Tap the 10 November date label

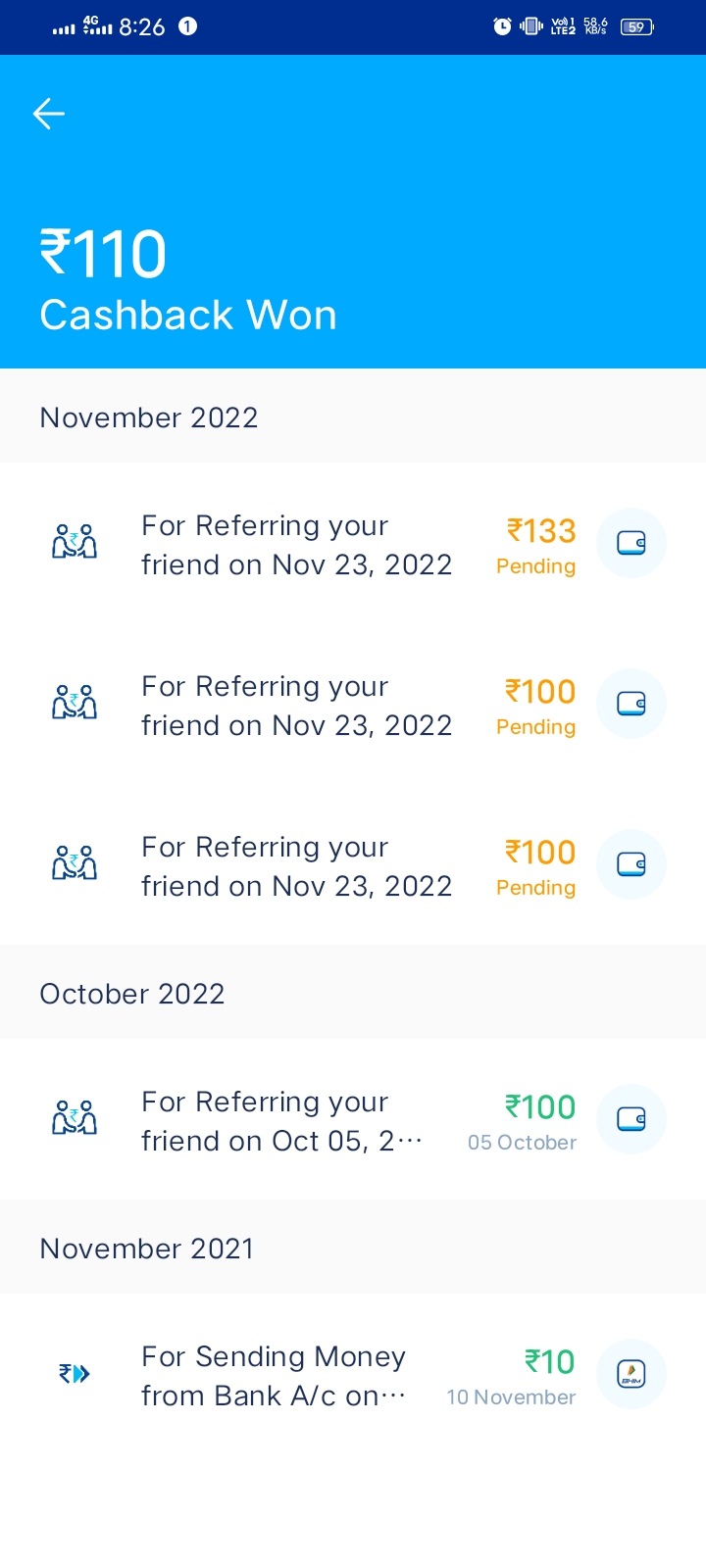[x=511, y=1397]
